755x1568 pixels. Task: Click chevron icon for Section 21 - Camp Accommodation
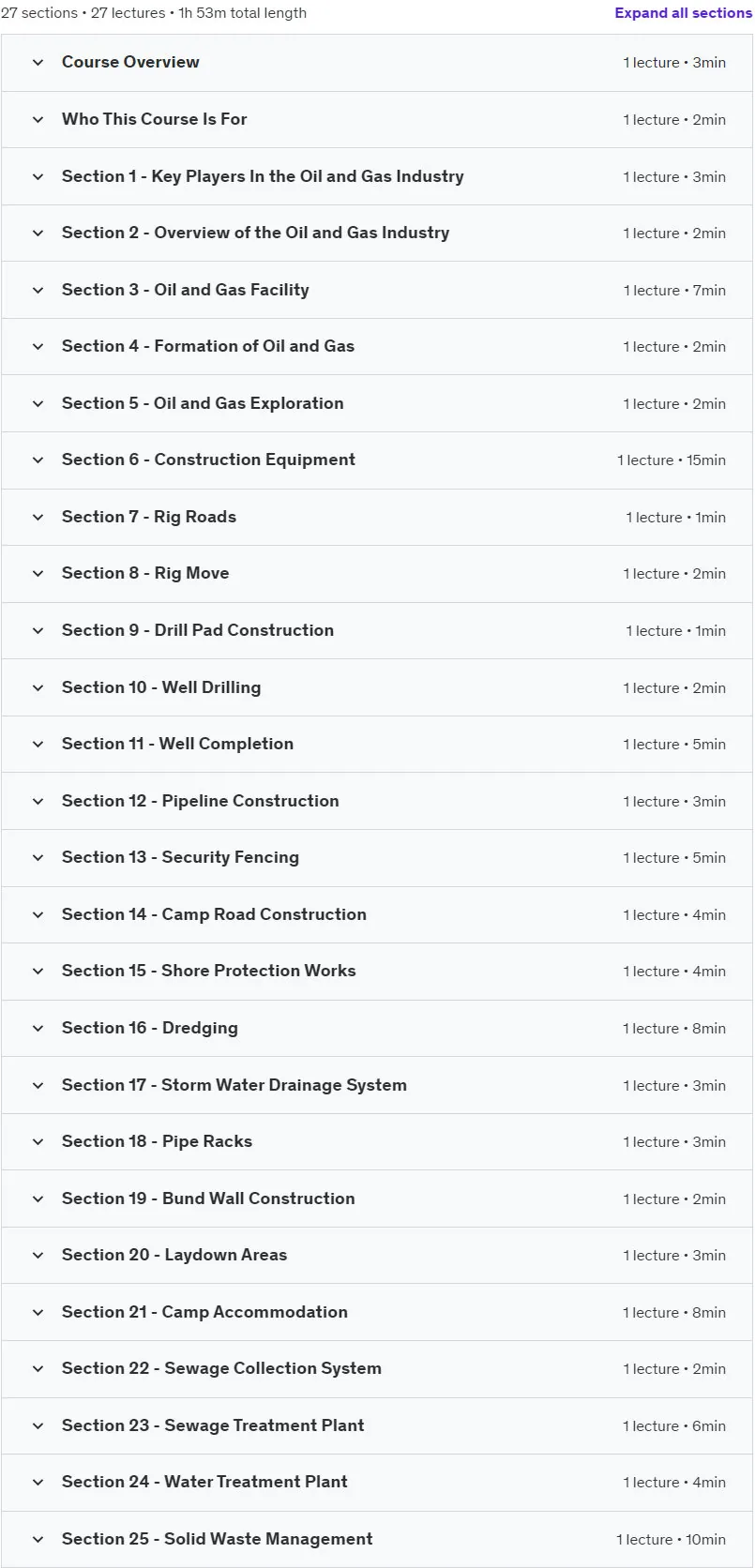click(x=38, y=1312)
